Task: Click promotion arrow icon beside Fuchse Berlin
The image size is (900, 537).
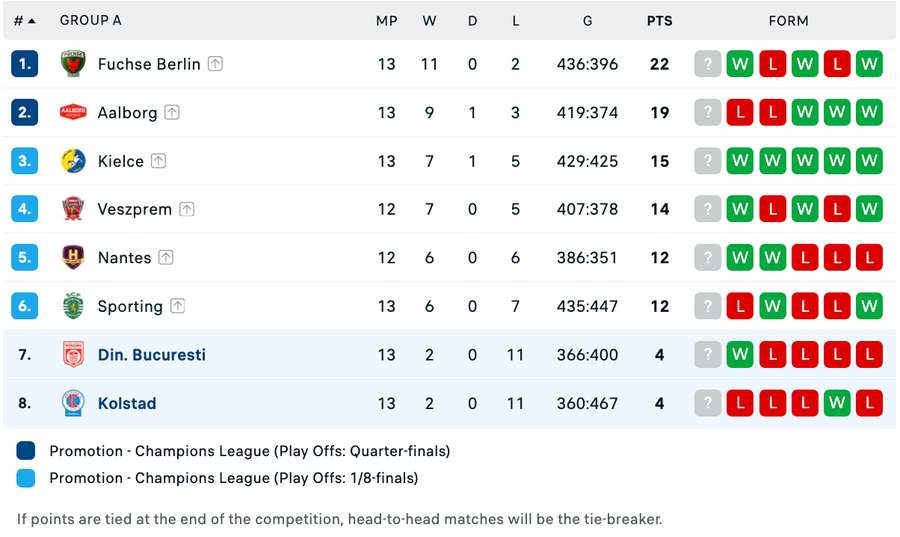Action: tap(215, 64)
